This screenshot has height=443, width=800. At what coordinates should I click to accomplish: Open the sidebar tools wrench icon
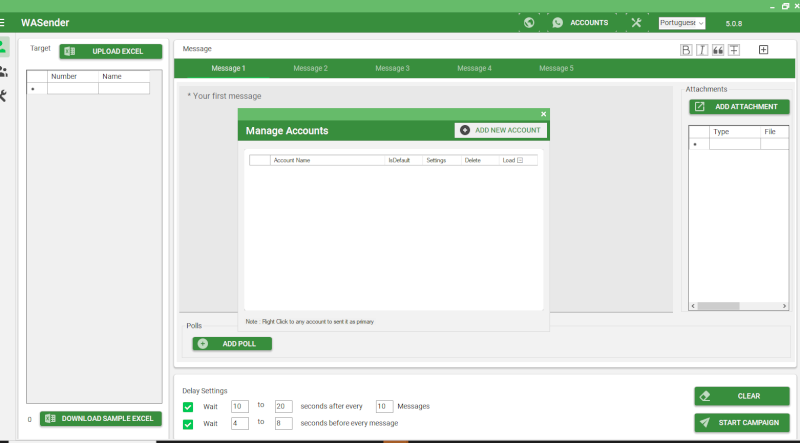(3, 96)
